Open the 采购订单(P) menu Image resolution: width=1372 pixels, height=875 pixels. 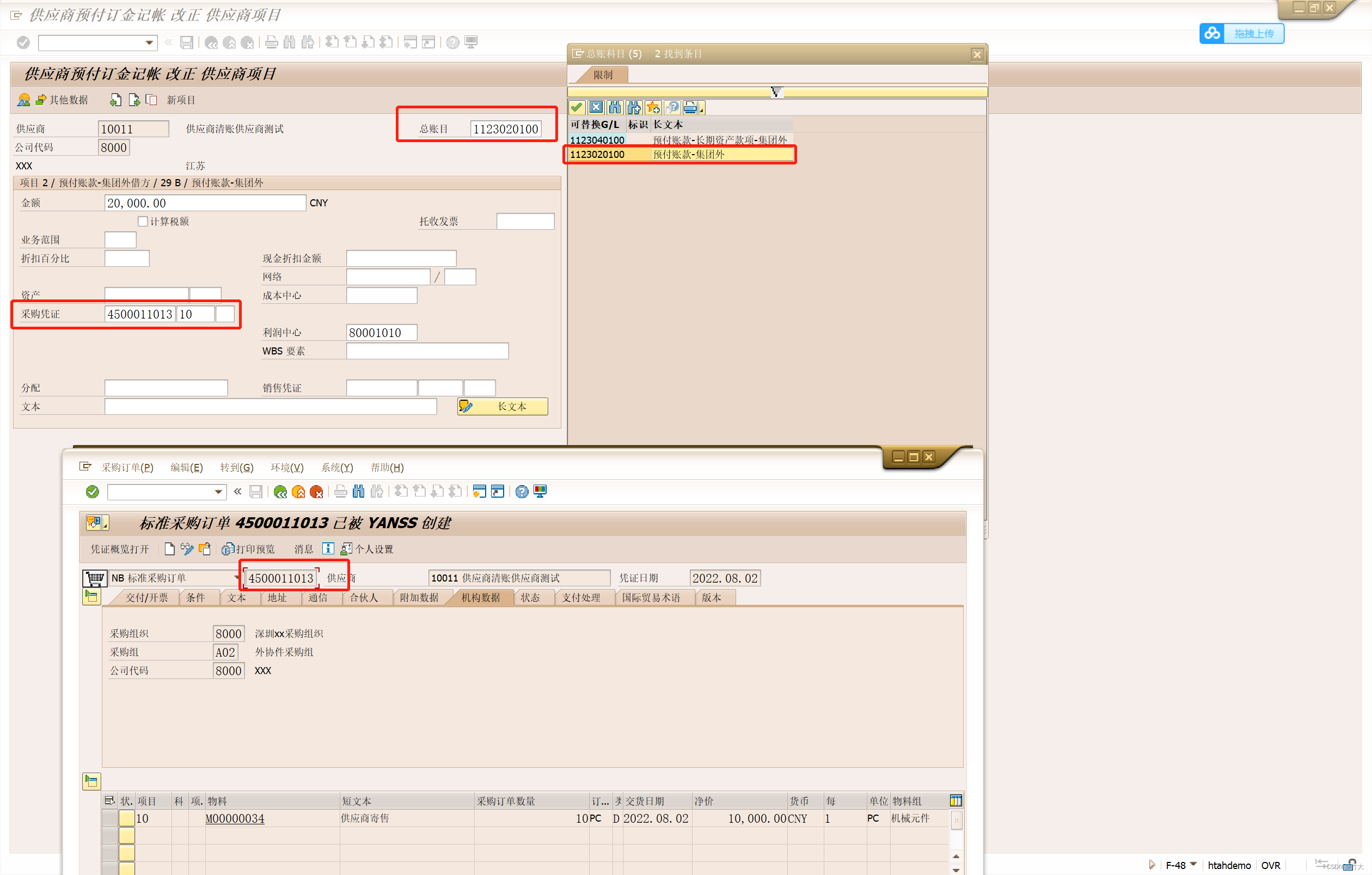point(127,467)
